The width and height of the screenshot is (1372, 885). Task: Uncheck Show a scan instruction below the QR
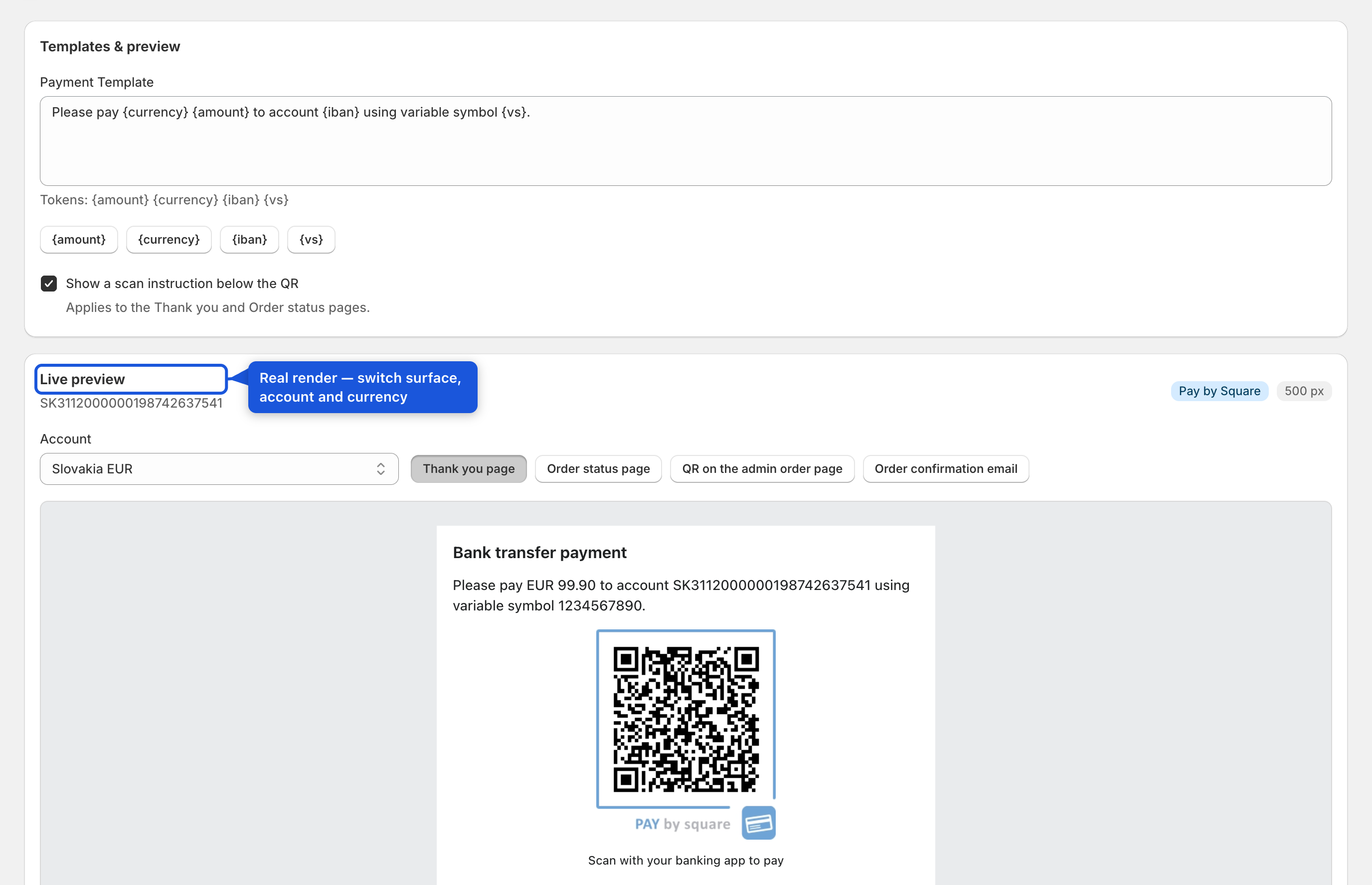pyautogui.click(x=49, y=284)
